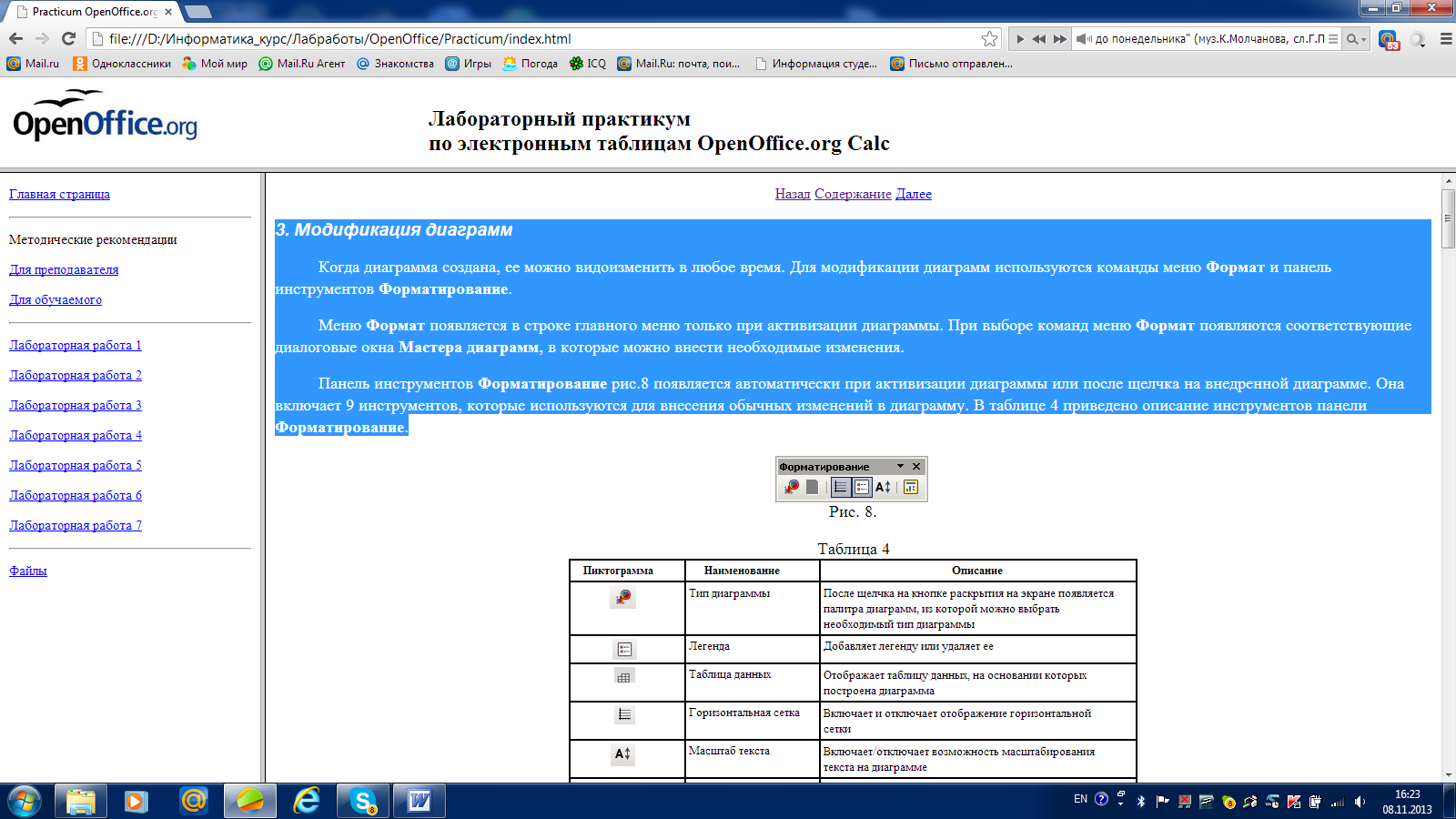The image size is (1456, 819).
Task: Click the Легенда pictogram in Table 4
Action: tap(624, 650)
